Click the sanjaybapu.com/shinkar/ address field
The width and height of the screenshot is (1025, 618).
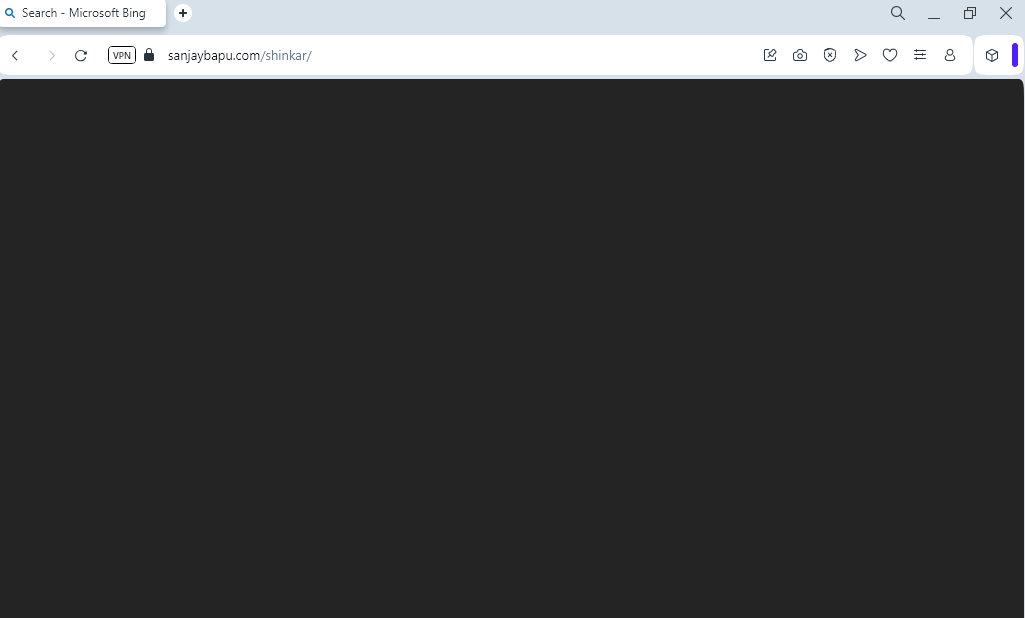point(400,55)
